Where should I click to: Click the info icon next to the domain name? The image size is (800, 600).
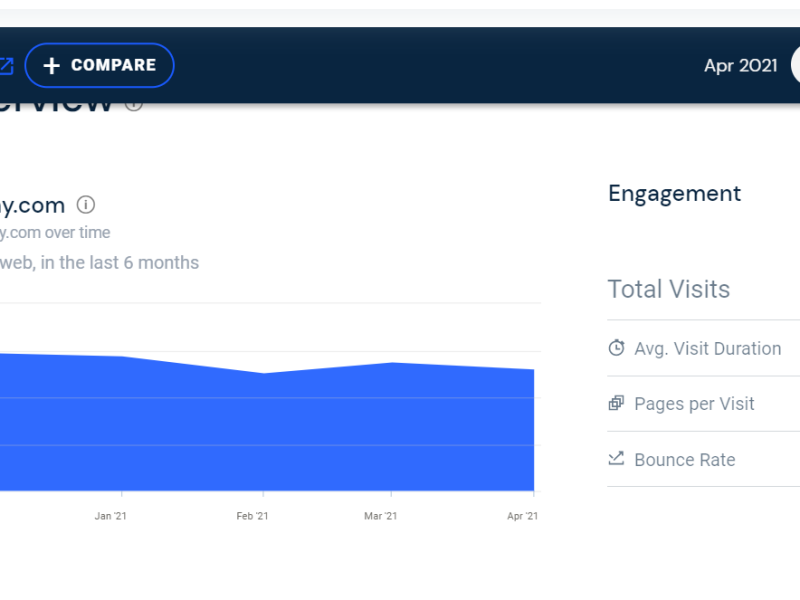(x=86, y=205)
